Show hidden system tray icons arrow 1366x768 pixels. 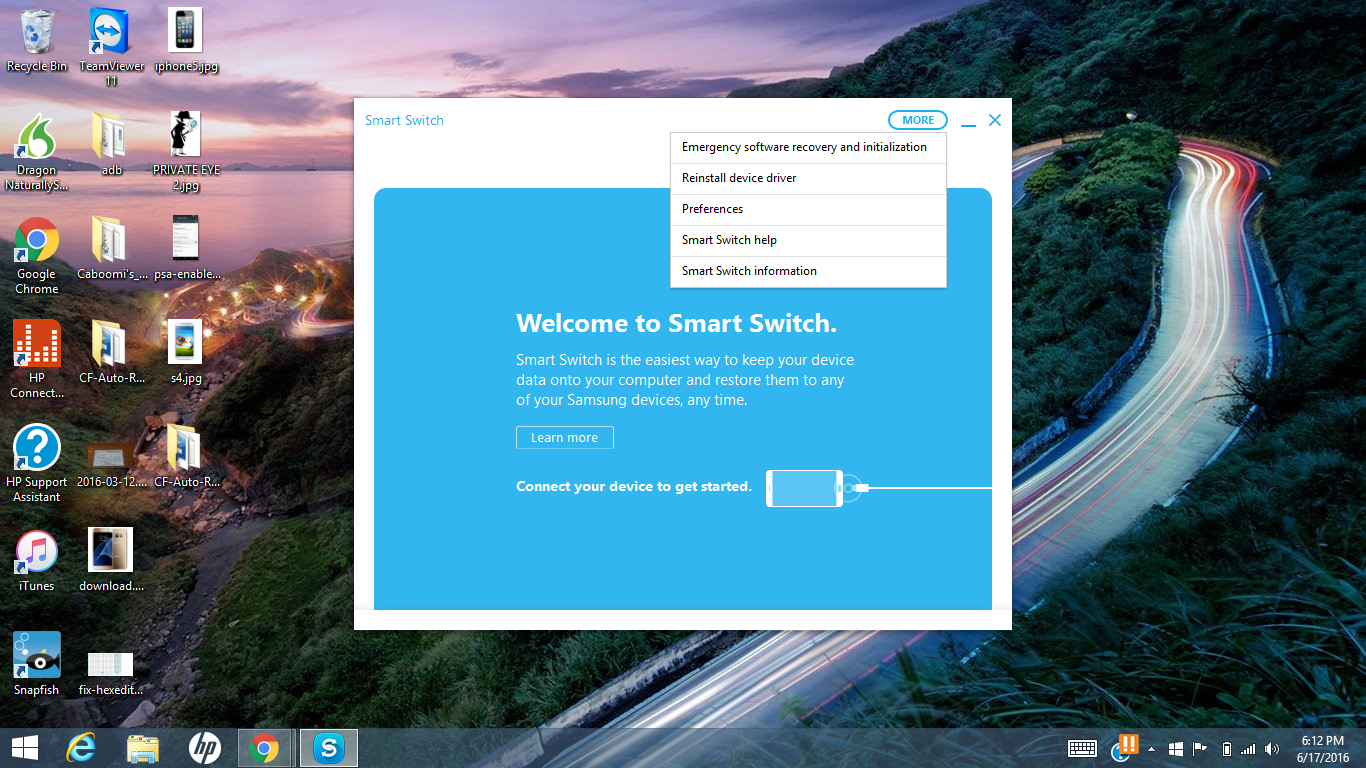point(1151,749)
